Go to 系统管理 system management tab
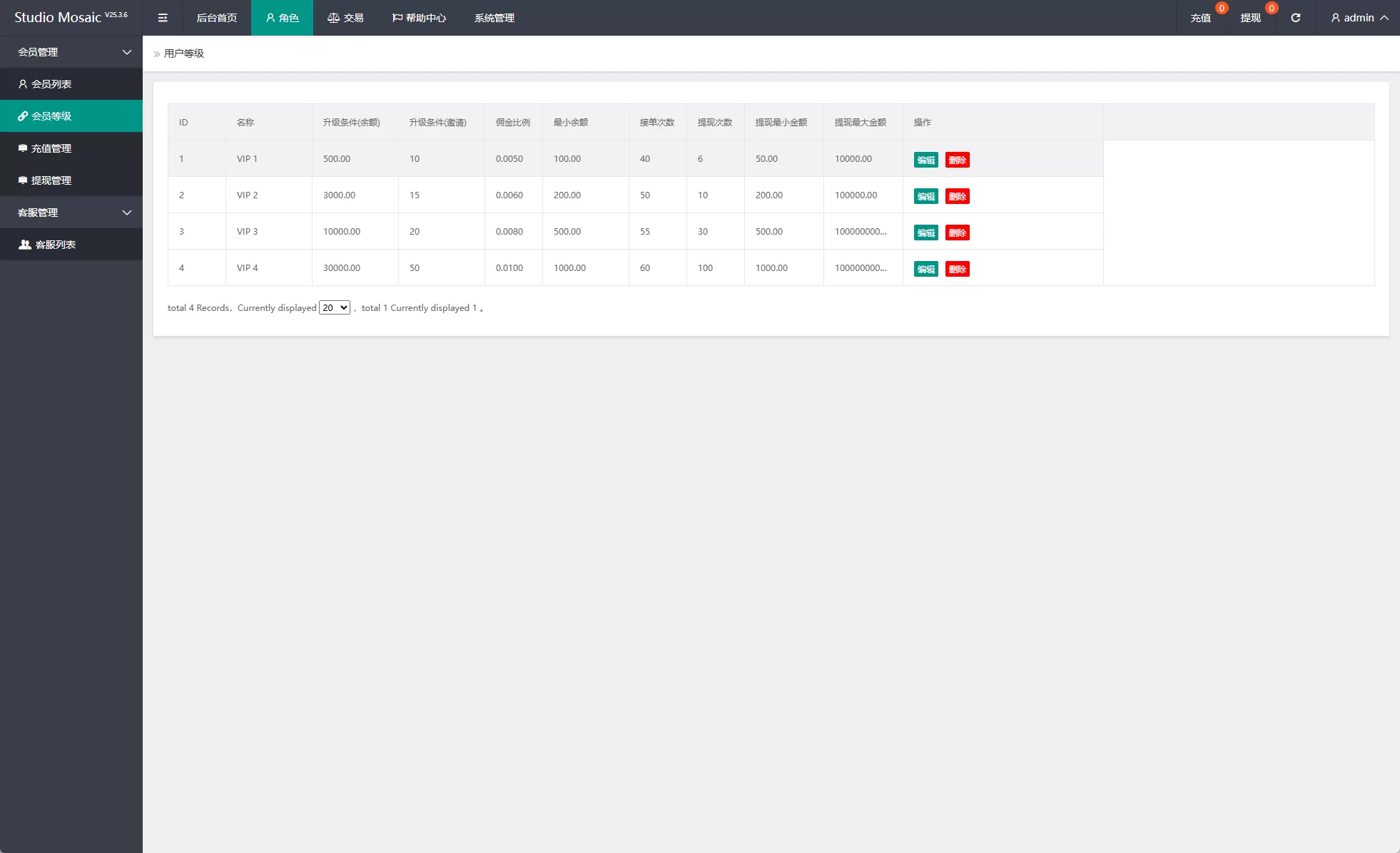Image resolution: width=1400 pixels, height=853 pixels. pos(494,18)
